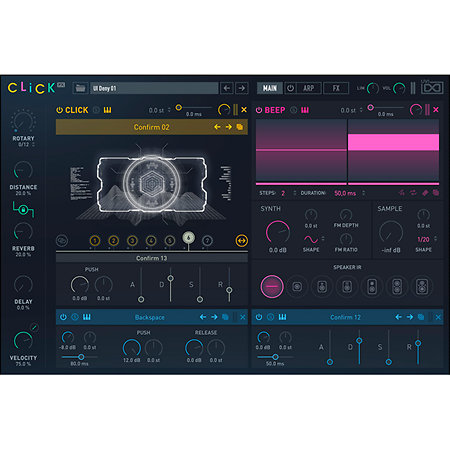
Task: Select the flat bypass Speaker IR option
Action: [272, 286]
